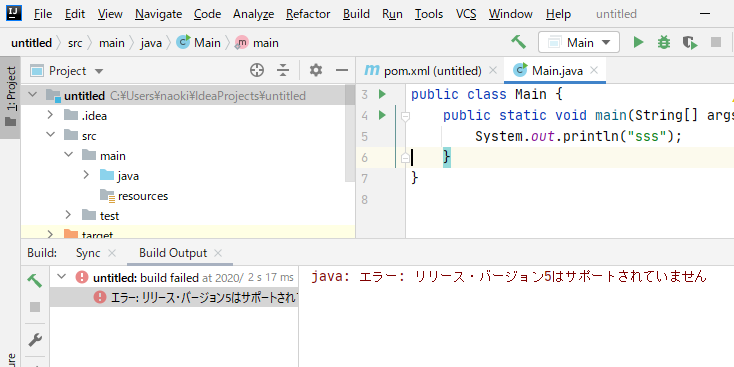Click the locate crosshair icon in Project panel
The width and height of the screenshot is (734, 367).
pyautogui.click(x=257, y=71)
